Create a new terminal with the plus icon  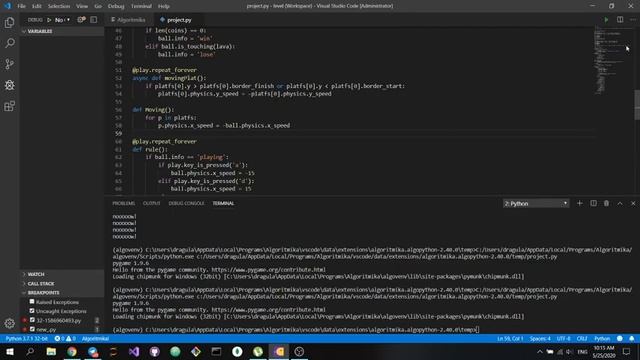pyautogui.click(x=579, y=203)
